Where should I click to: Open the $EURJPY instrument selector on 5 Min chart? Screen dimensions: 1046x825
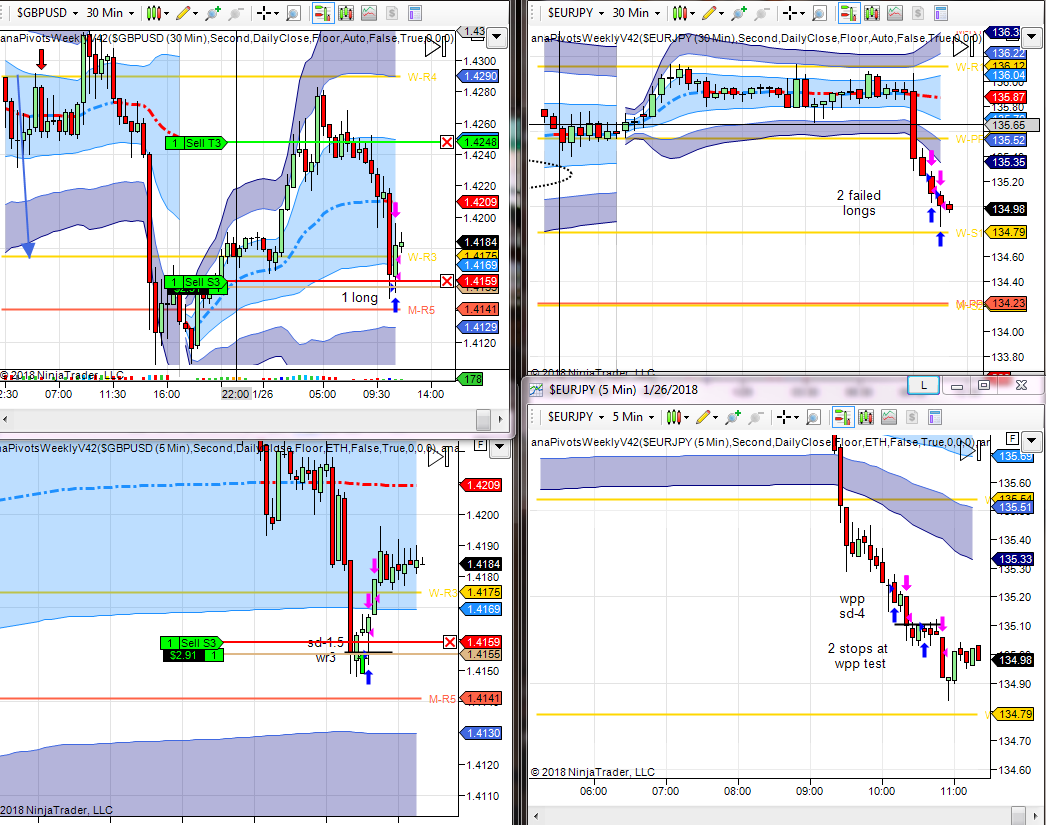pos(575,418)
